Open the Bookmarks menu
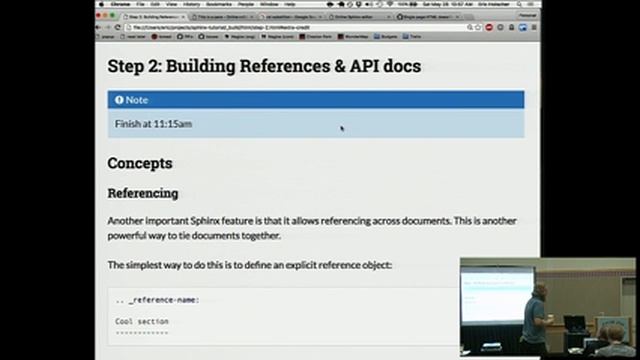The height and width of the screenshot is (360, 640). (x=219, y=4)
